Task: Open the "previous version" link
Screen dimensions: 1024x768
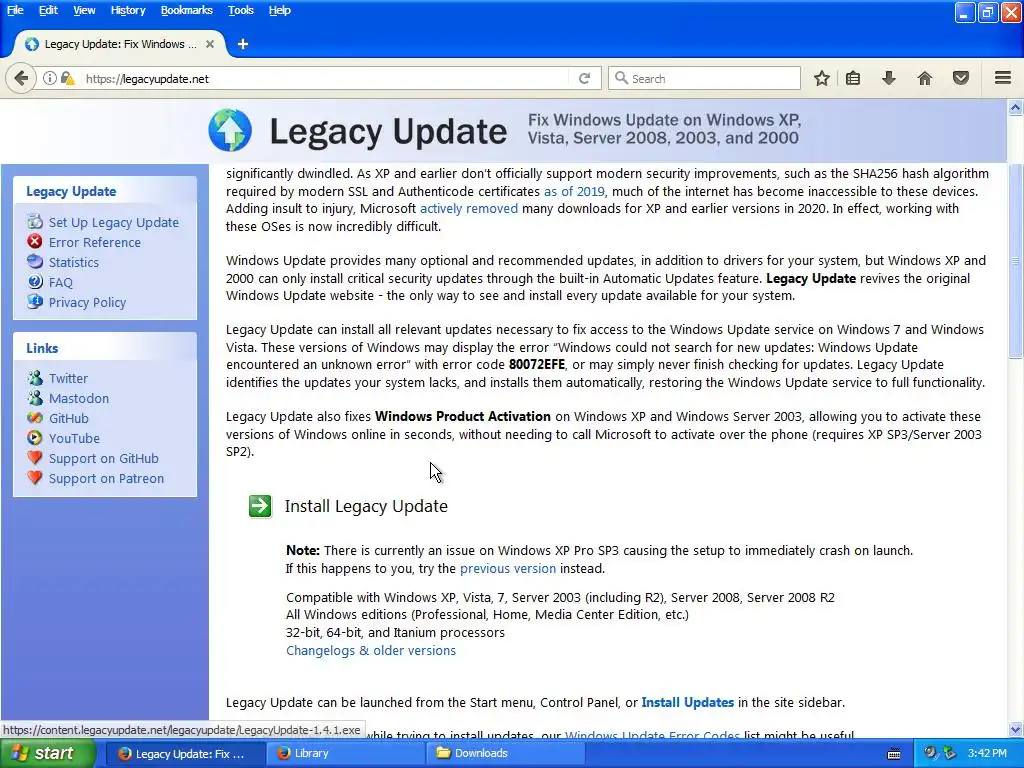Action: [508, 568]
